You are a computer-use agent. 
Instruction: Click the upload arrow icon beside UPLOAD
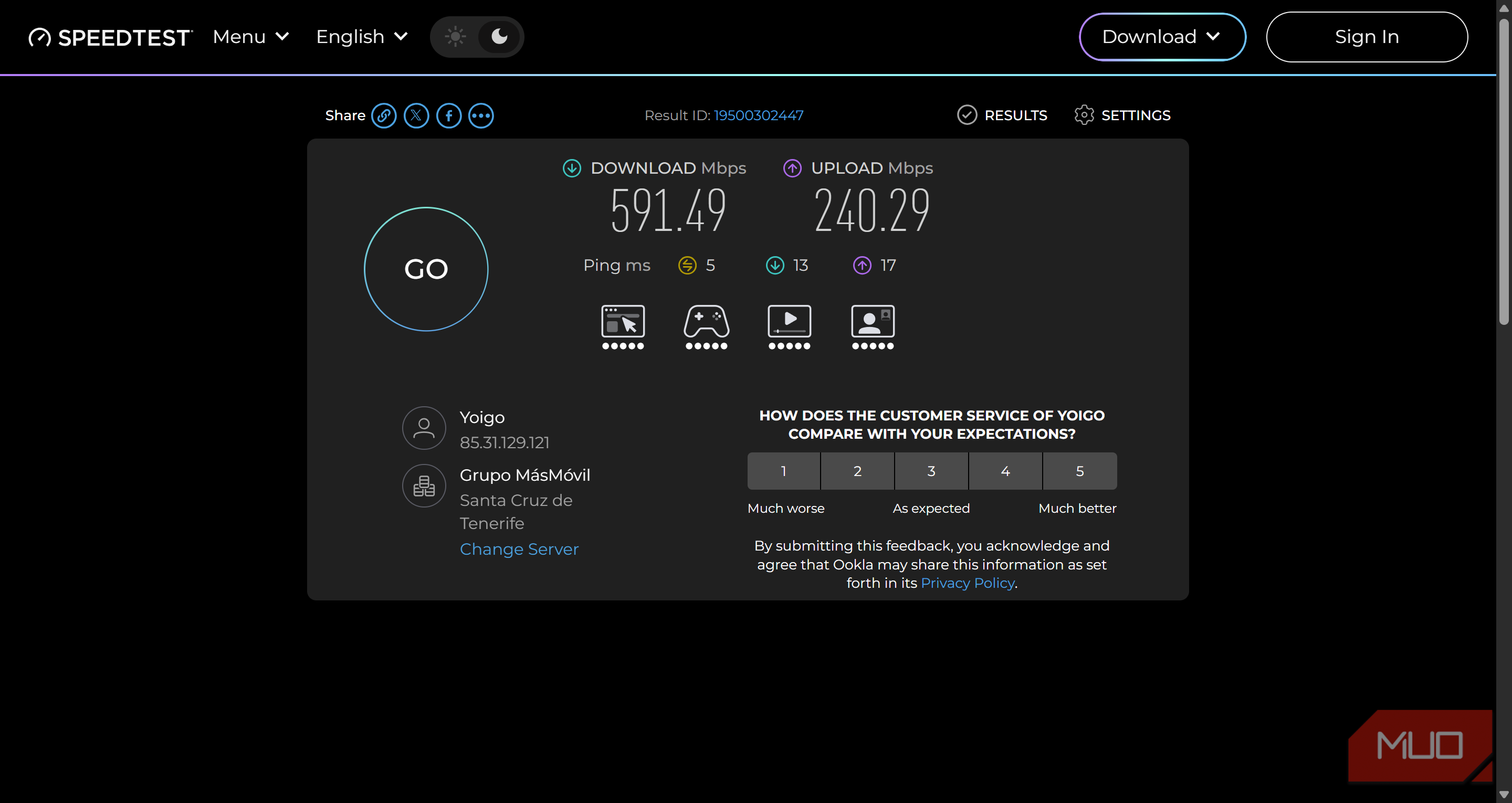click(792, 168)
